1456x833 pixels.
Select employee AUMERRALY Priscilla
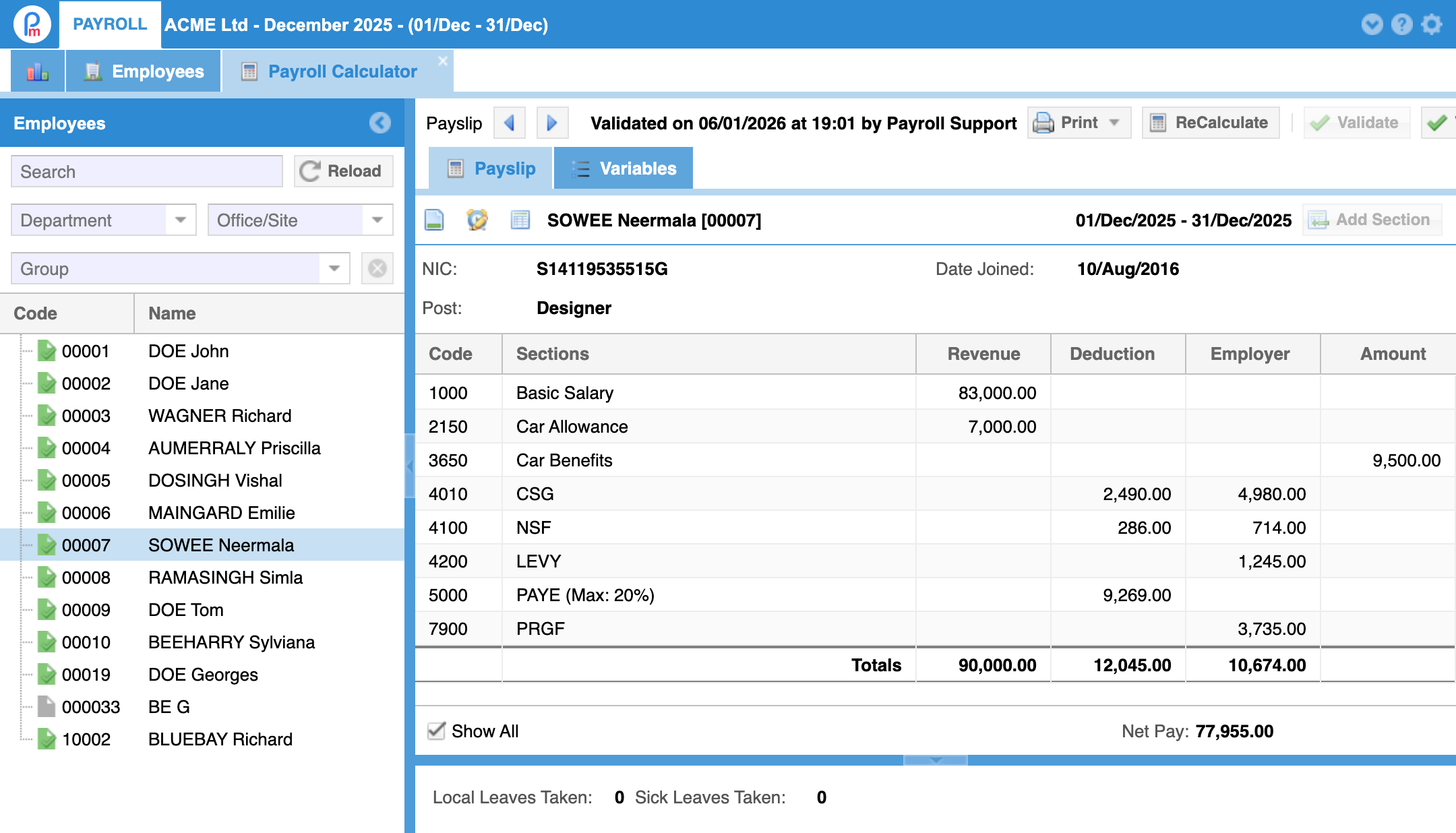202,448
